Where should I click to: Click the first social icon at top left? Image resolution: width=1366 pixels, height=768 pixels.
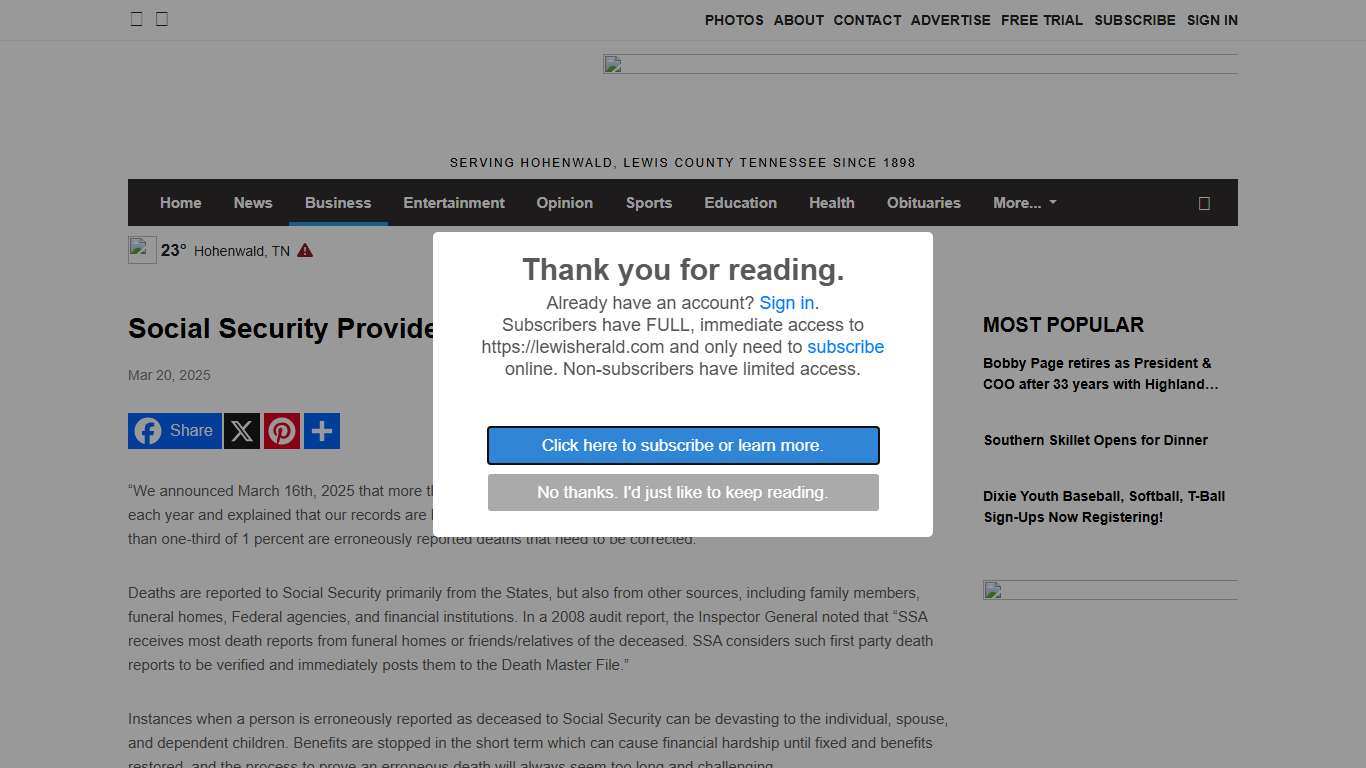[x=137, y=19]
